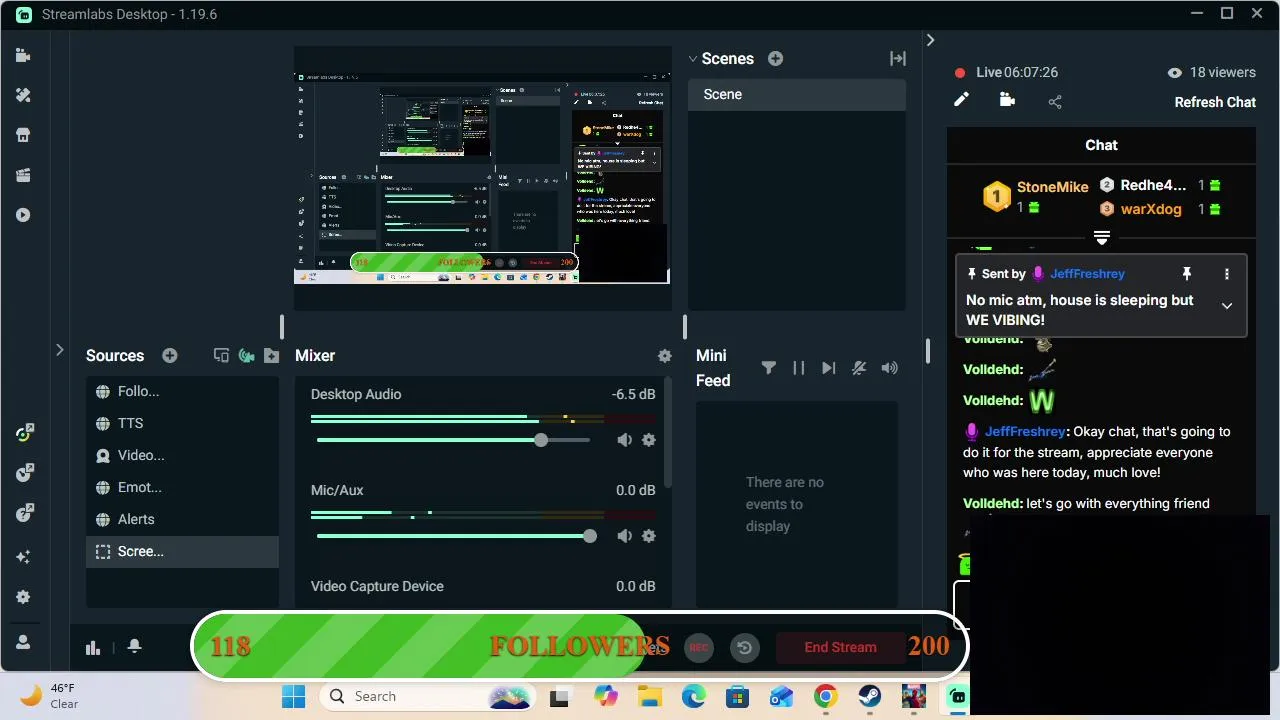The height and width of the screenshot is (720, 1280).
Task: Expand the gift leaderboard handle
Action: pyautogui.click(x=1101, y=238)
